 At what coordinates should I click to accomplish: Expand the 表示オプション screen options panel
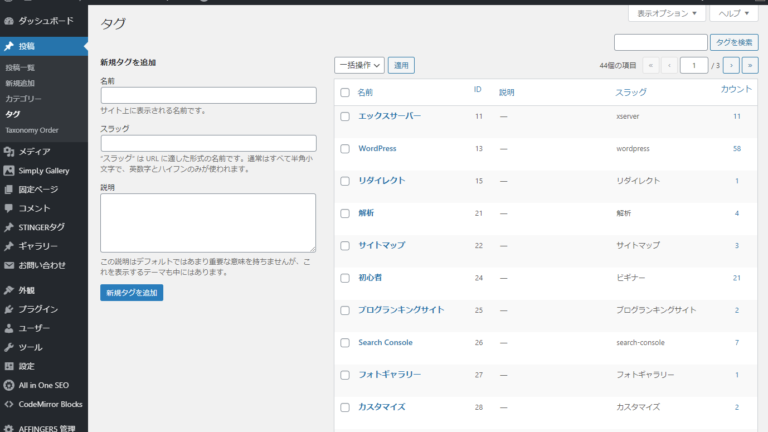click(668, 14)
